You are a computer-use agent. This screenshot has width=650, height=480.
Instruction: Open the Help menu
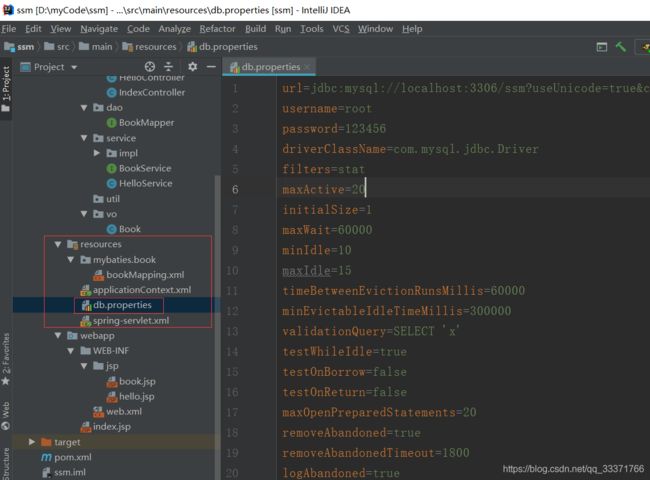coord(412,29)
